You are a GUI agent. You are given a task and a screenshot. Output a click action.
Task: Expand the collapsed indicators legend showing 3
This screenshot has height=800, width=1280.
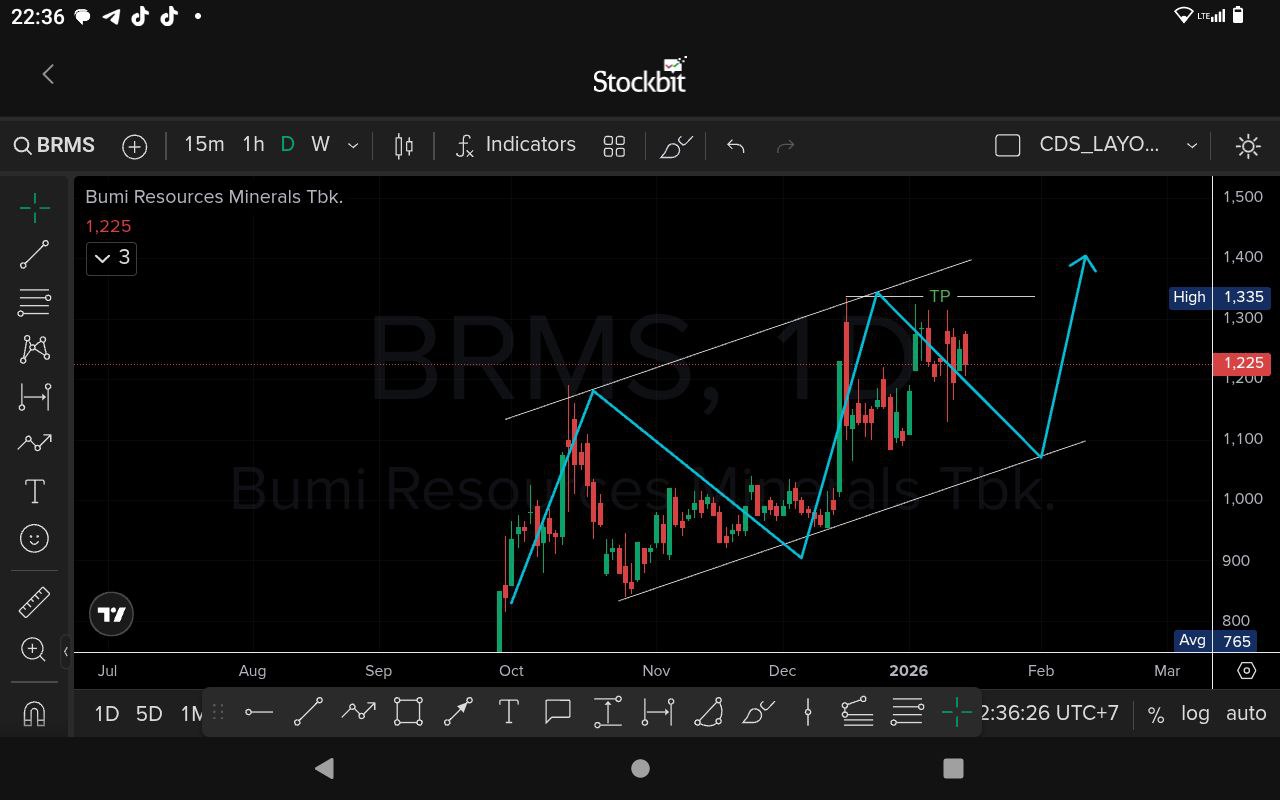click(x=111, y=258)
